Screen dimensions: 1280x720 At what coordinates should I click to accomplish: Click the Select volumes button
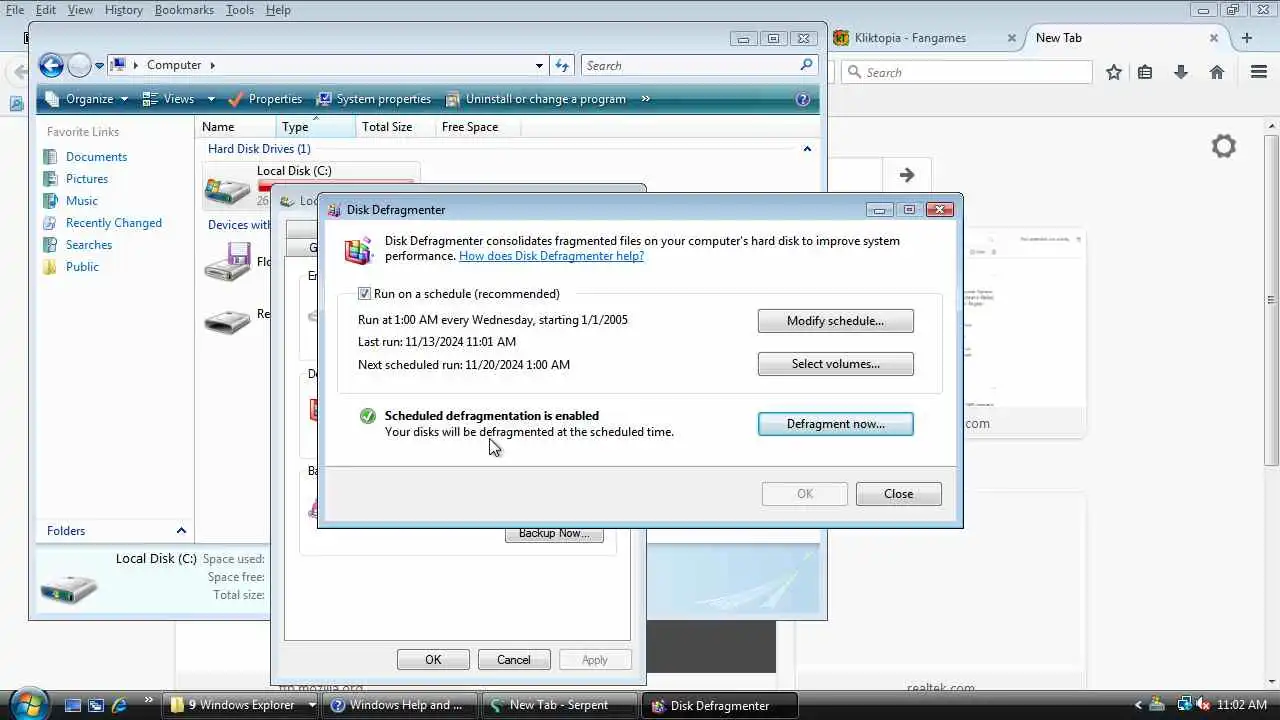(835, 364)
